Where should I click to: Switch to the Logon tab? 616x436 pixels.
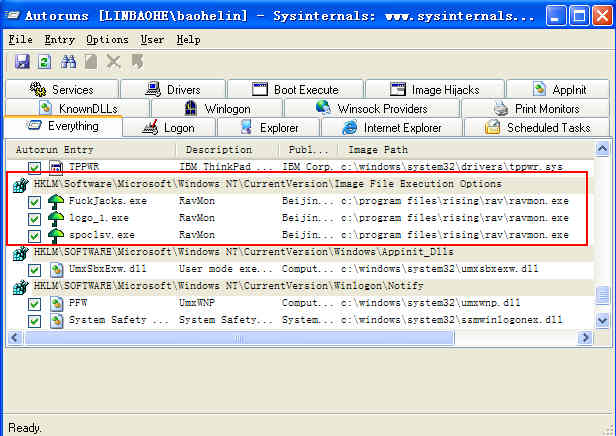pyautogui.click(x=169, y=127)
